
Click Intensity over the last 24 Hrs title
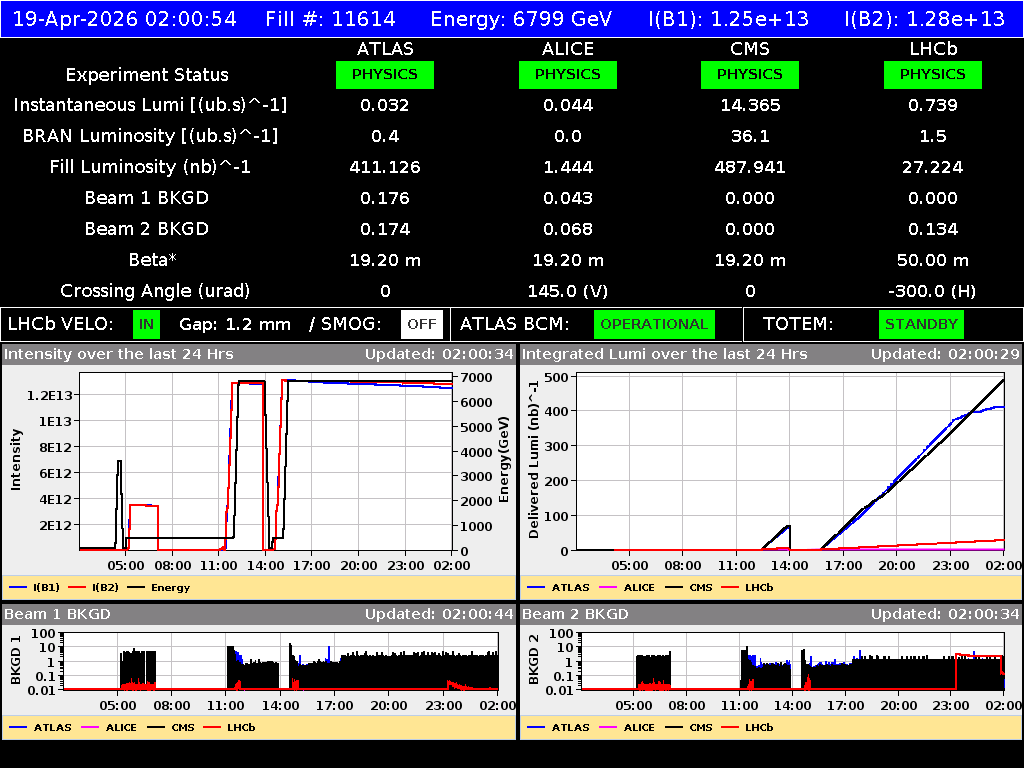(119, 354)
